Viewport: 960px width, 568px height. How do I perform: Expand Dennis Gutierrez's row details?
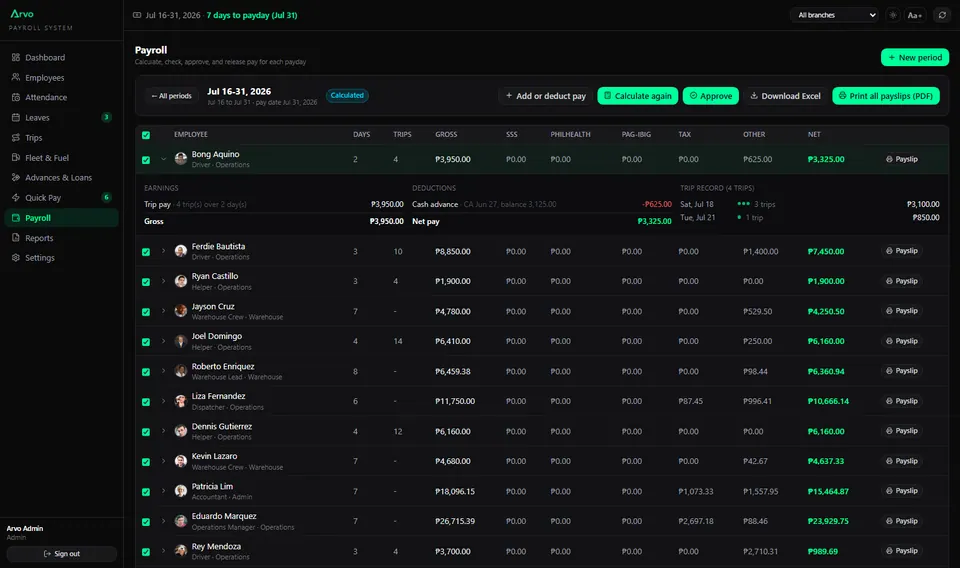click(x=163, y=431)
